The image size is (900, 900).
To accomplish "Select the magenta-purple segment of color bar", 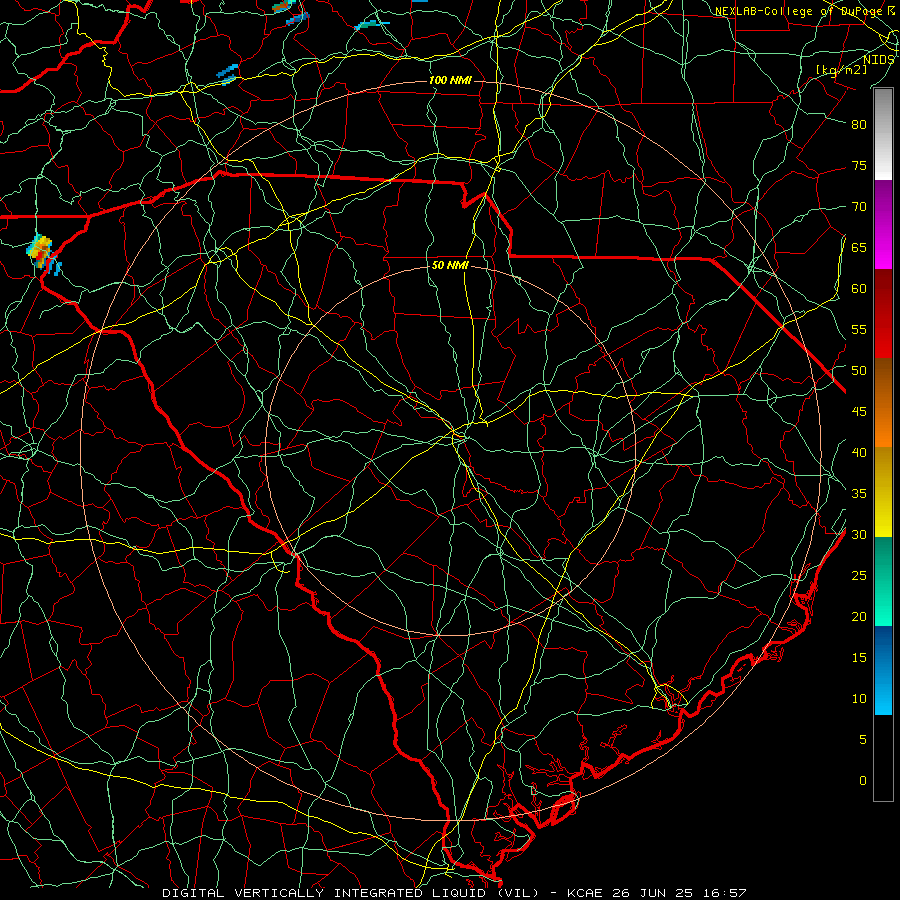I will [883, 224].
